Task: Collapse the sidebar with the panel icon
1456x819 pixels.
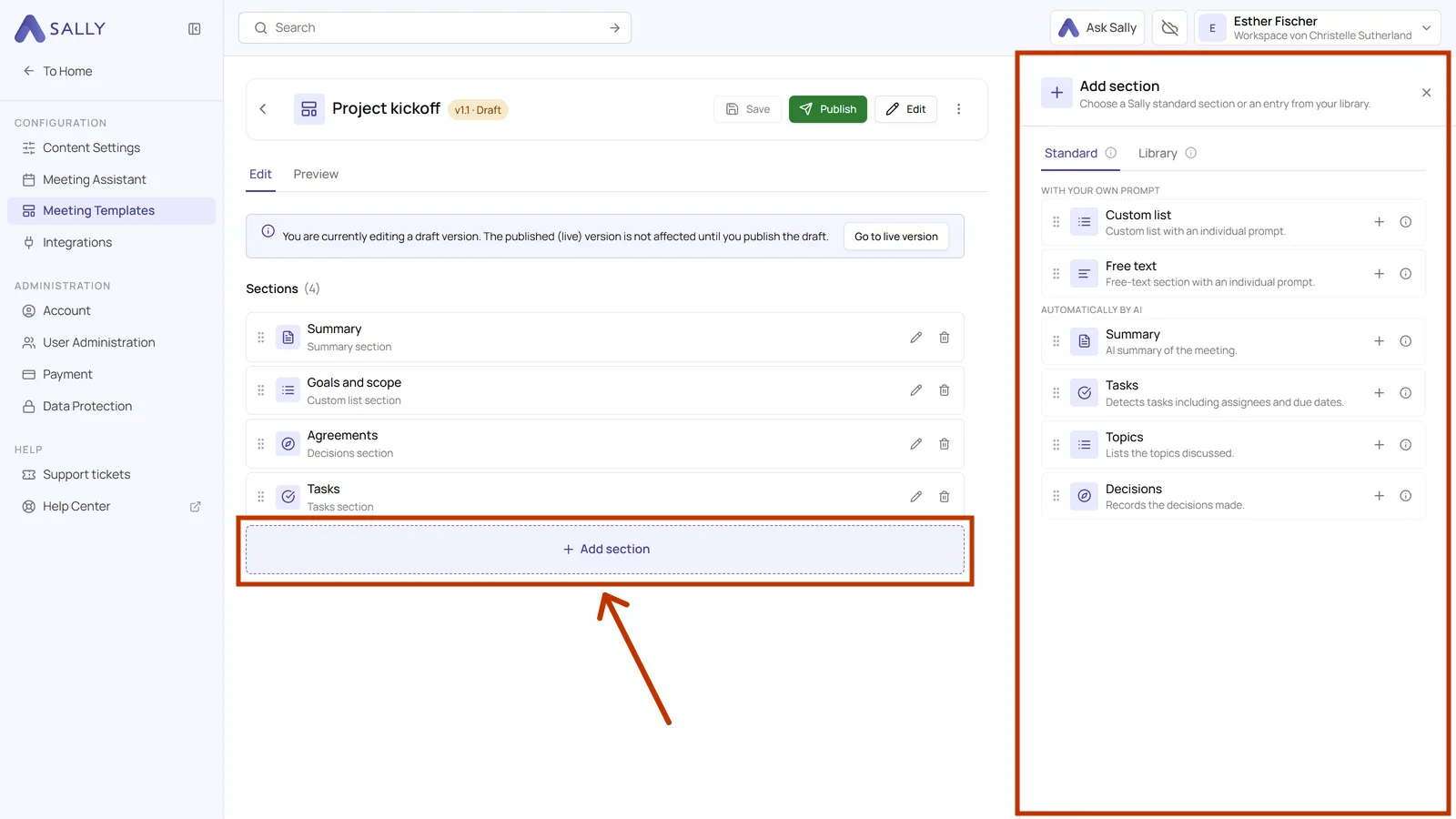Action: point(195,29)
